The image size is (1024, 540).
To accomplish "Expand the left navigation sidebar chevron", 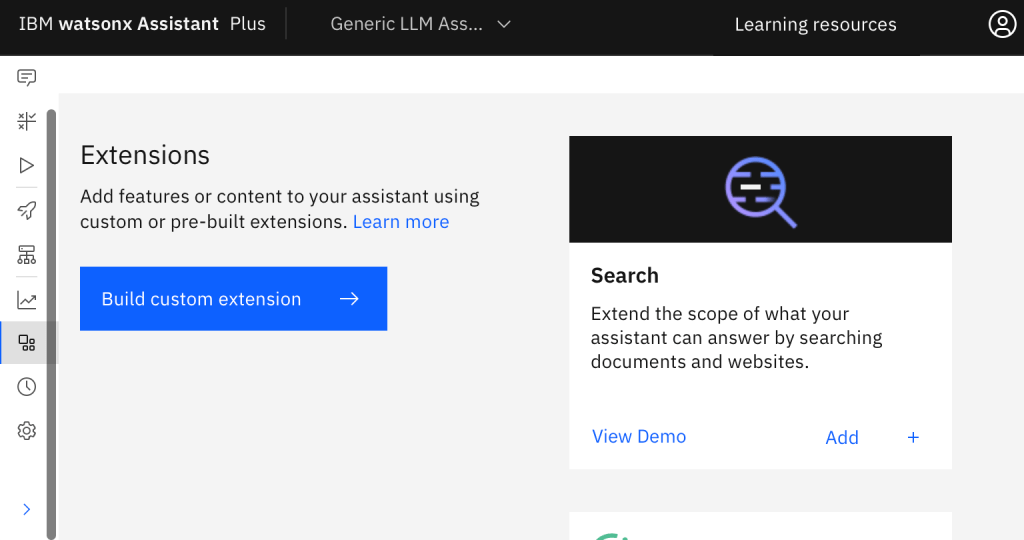I will pos(27,510).
